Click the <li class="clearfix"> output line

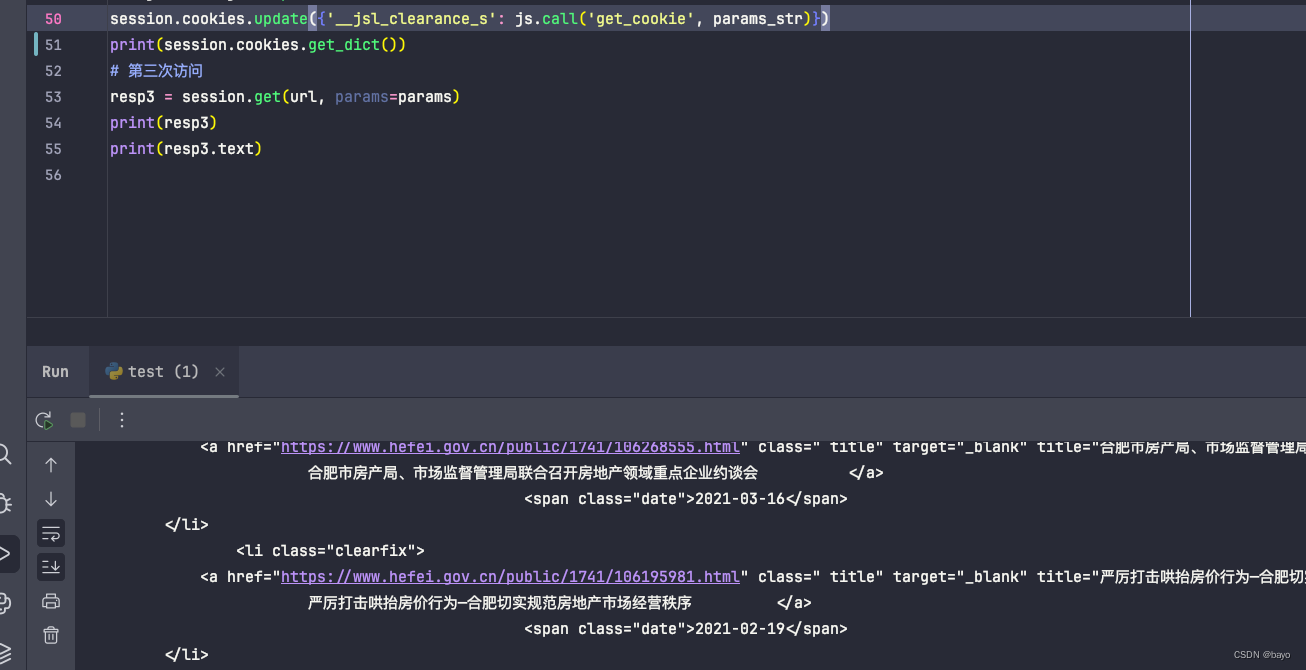click(x=331, y=551)
